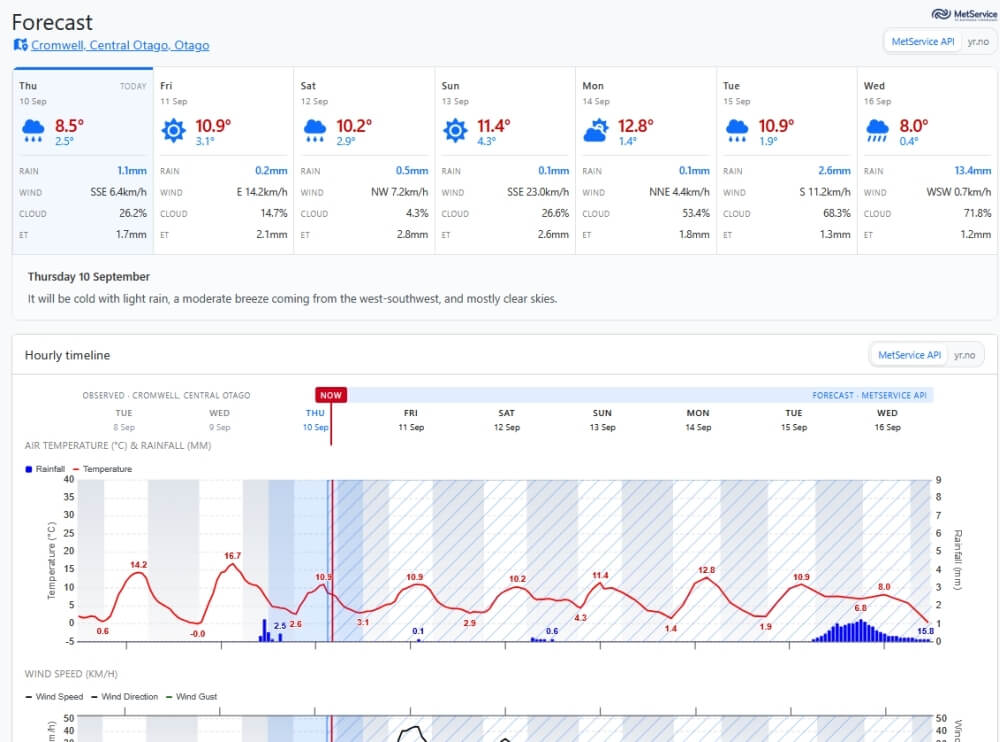Click Thursday's rain cloud weather icon
The height and width of the screenshot is (742, 1000).
[x=33, y=131]
